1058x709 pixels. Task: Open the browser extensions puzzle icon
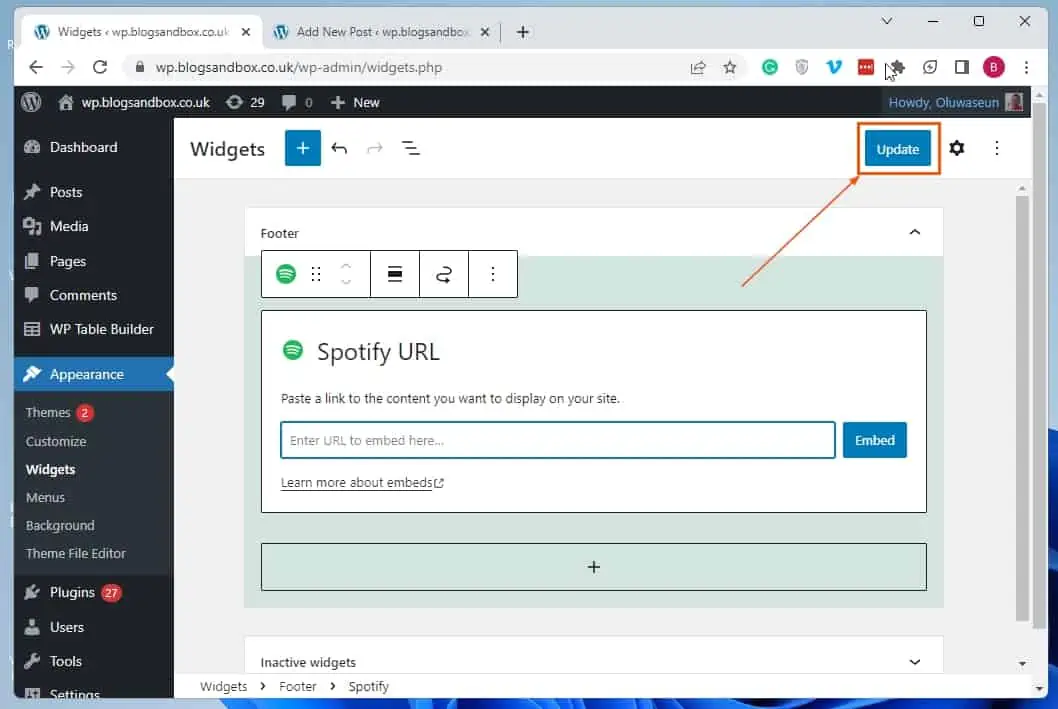click(897, 67)
